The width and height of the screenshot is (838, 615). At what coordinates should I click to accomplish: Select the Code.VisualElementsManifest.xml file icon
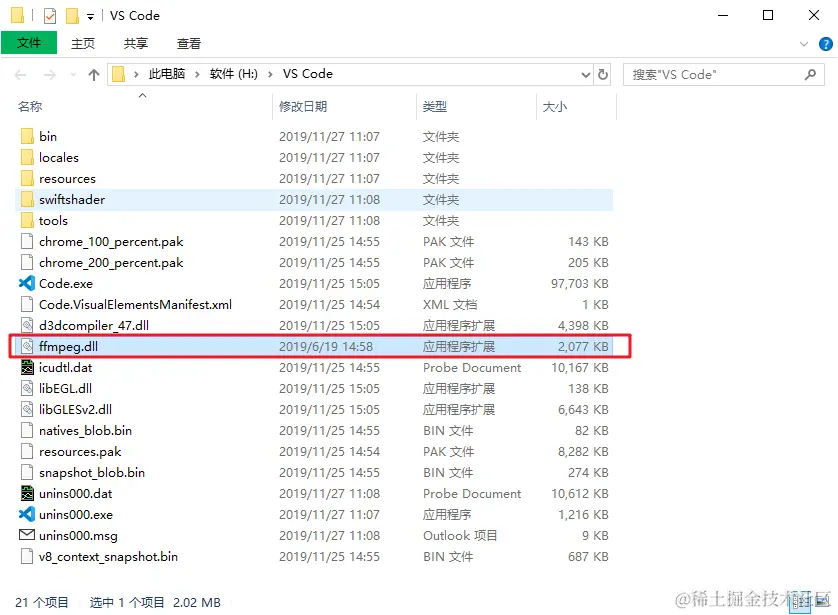point(27,304)
